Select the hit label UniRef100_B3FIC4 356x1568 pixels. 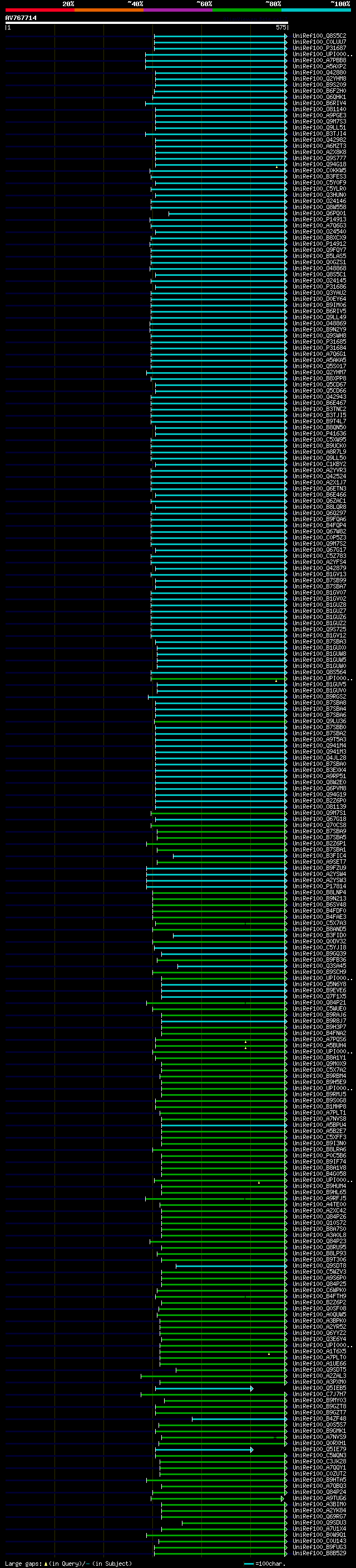pos(319,856)
